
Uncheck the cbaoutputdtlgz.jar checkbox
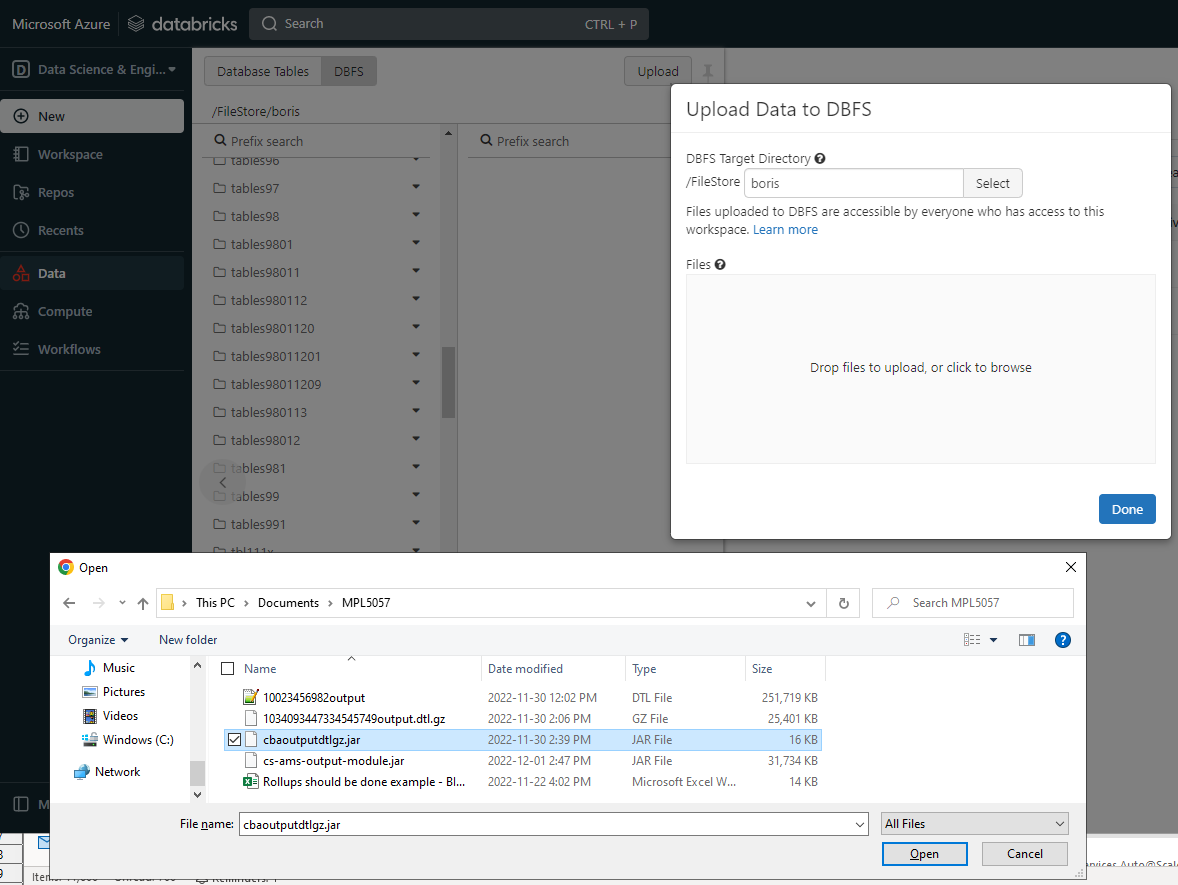234,740
